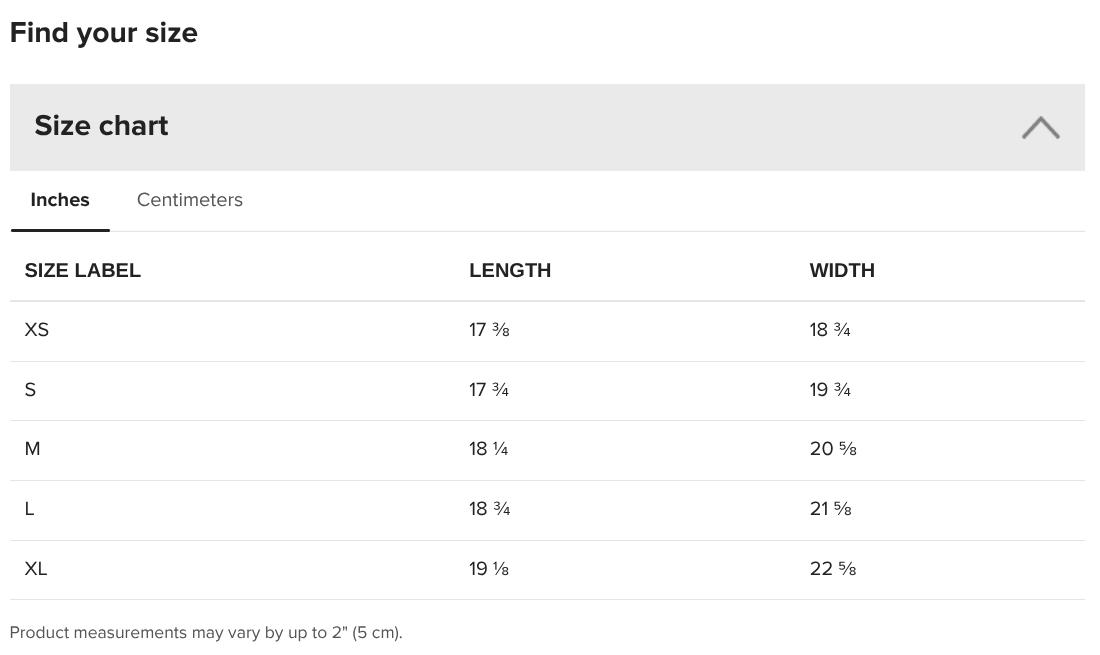This screenshot has height=655, width=1100.
Task: Select the Inches tab
Action: (60, 200)
